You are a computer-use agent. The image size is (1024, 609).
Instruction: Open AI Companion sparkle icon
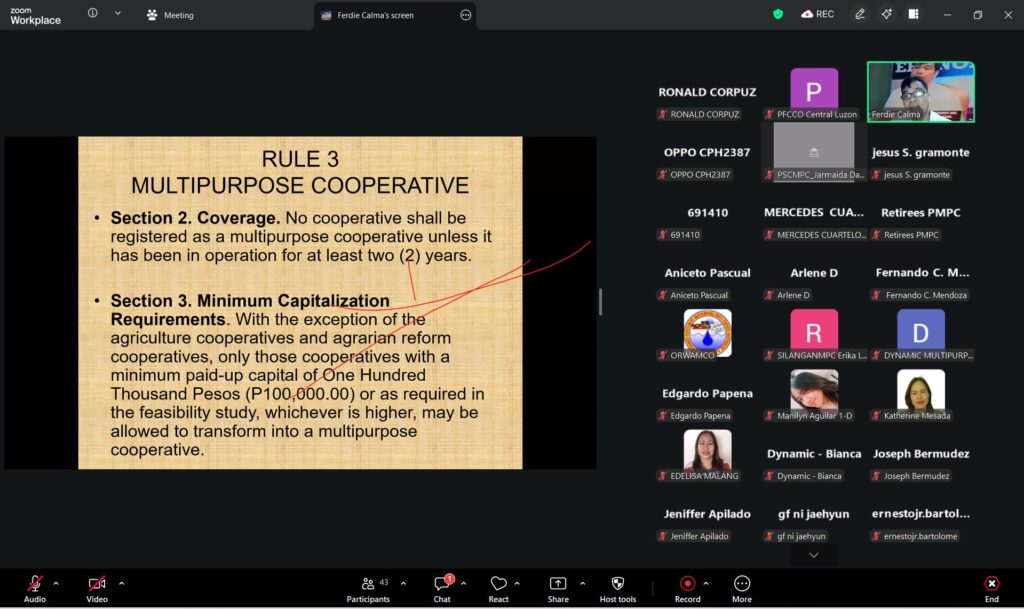tap(886, 14)
